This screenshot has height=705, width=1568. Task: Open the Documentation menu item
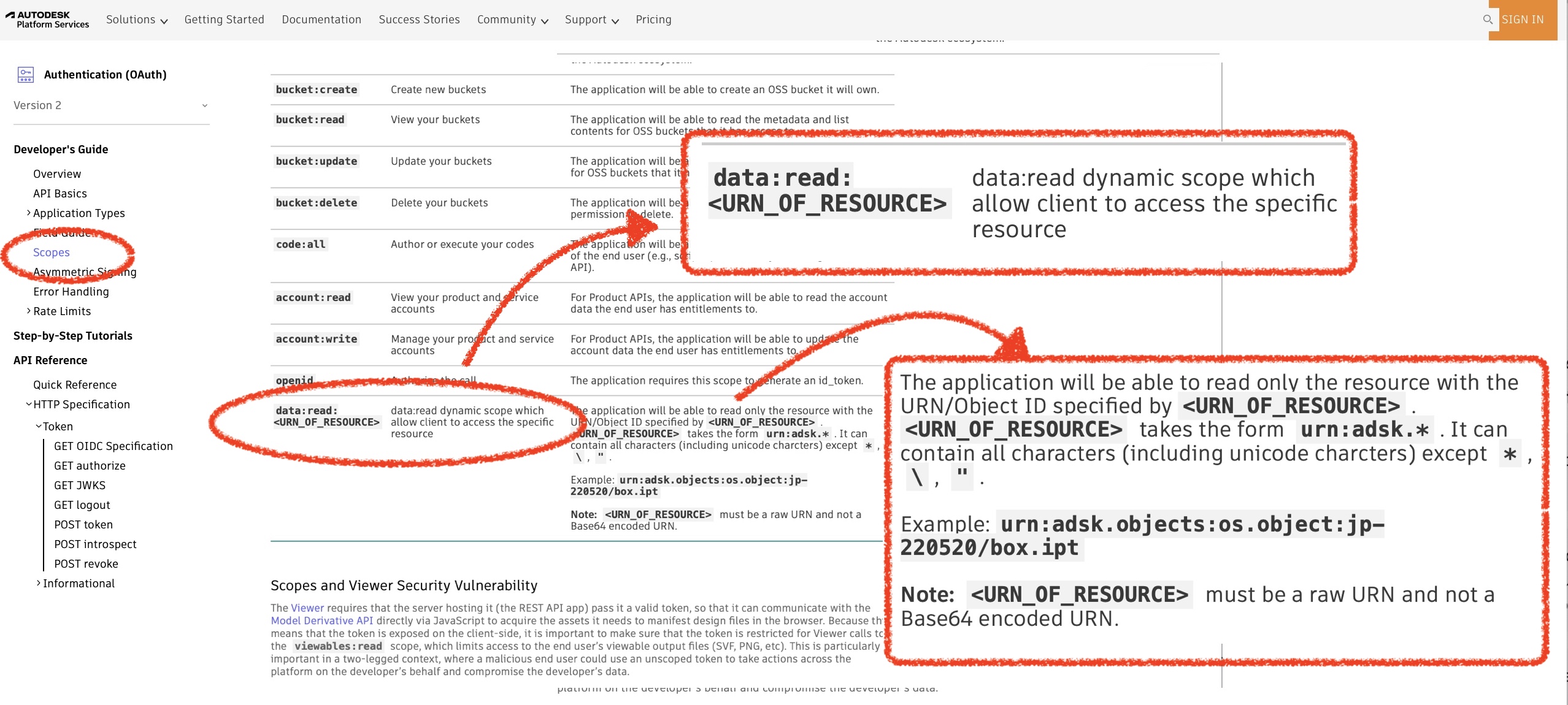click(321, 20)
